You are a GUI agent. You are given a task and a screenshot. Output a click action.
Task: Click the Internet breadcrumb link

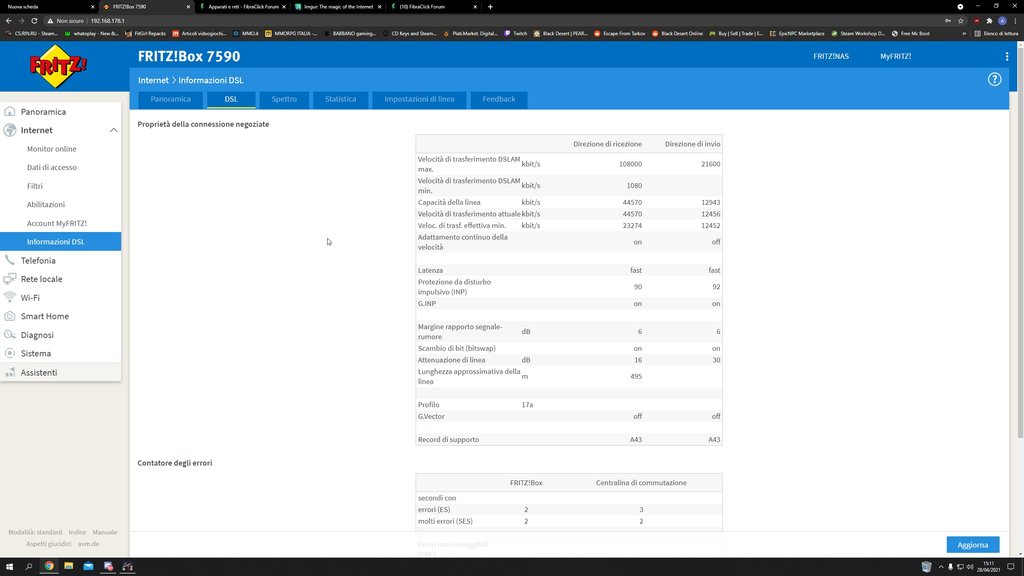click(x=153, y=80)
